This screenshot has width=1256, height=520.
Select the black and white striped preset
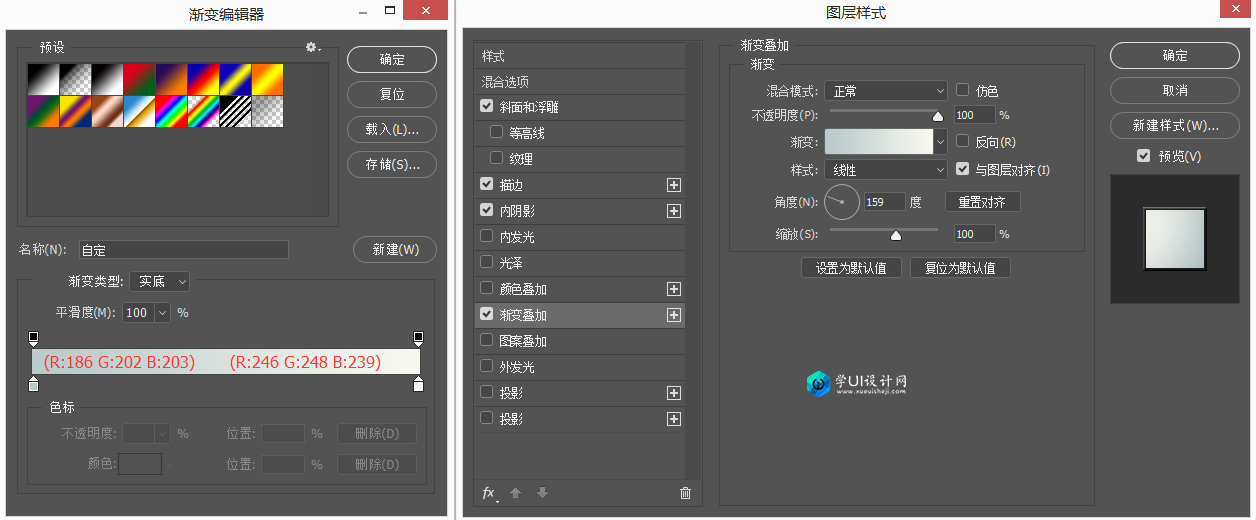[235, 110]
